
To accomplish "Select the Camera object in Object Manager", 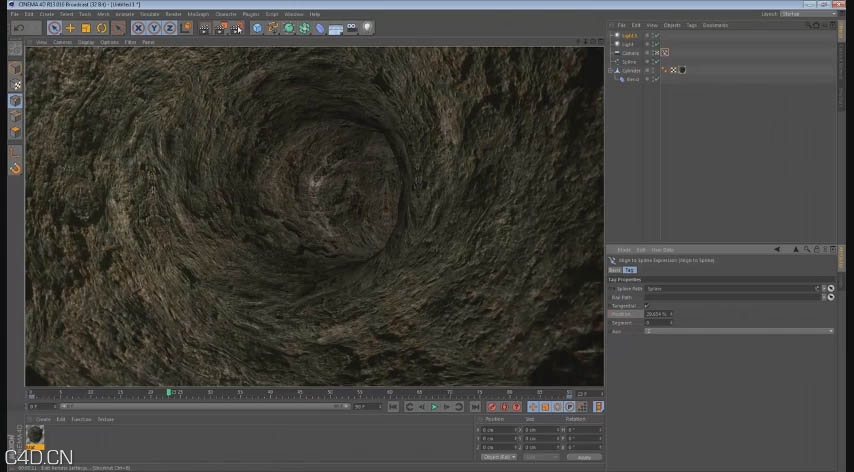I will point(630,53).
